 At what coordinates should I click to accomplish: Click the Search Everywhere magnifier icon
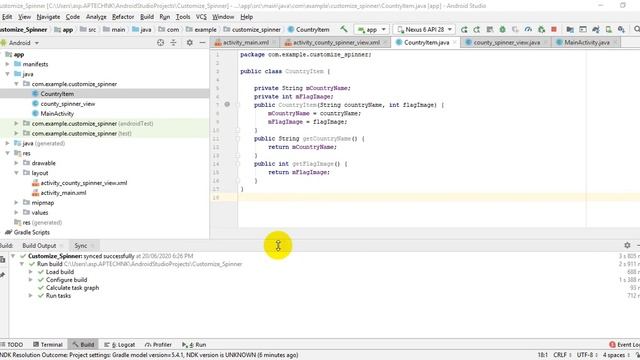636,29
